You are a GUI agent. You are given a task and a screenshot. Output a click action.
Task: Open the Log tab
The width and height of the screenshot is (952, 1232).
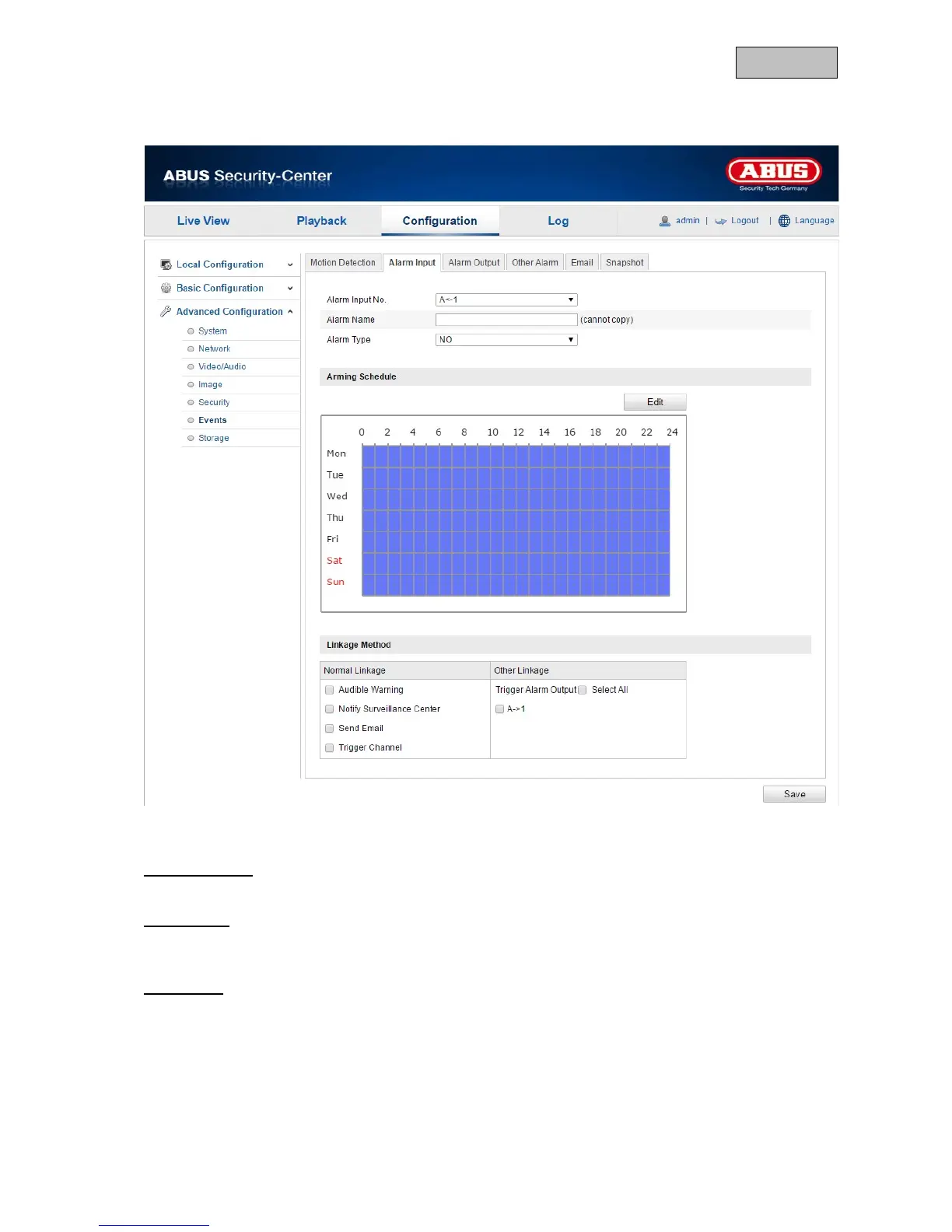558,221
